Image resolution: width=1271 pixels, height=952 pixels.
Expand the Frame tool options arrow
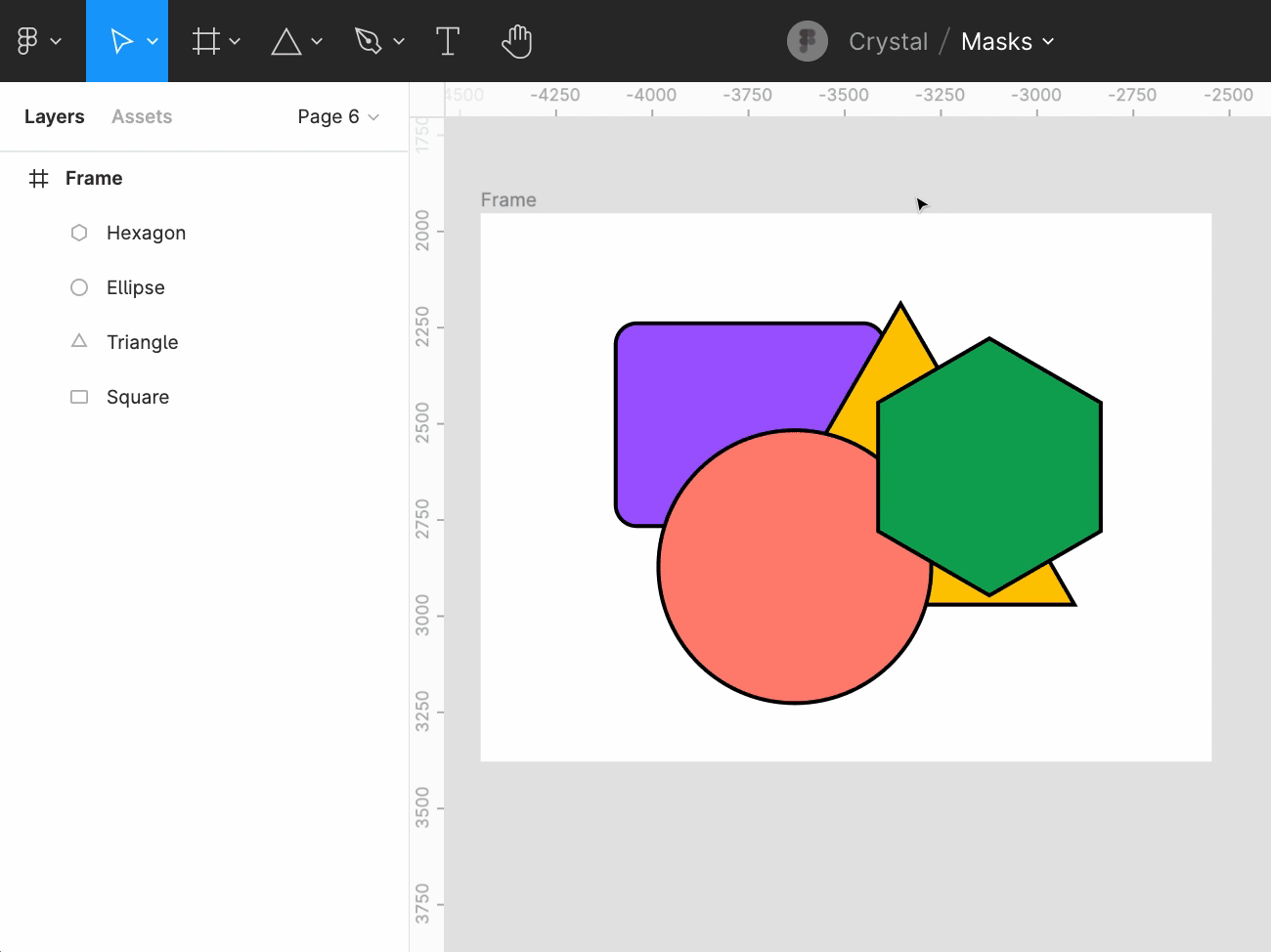click(235, 41)
